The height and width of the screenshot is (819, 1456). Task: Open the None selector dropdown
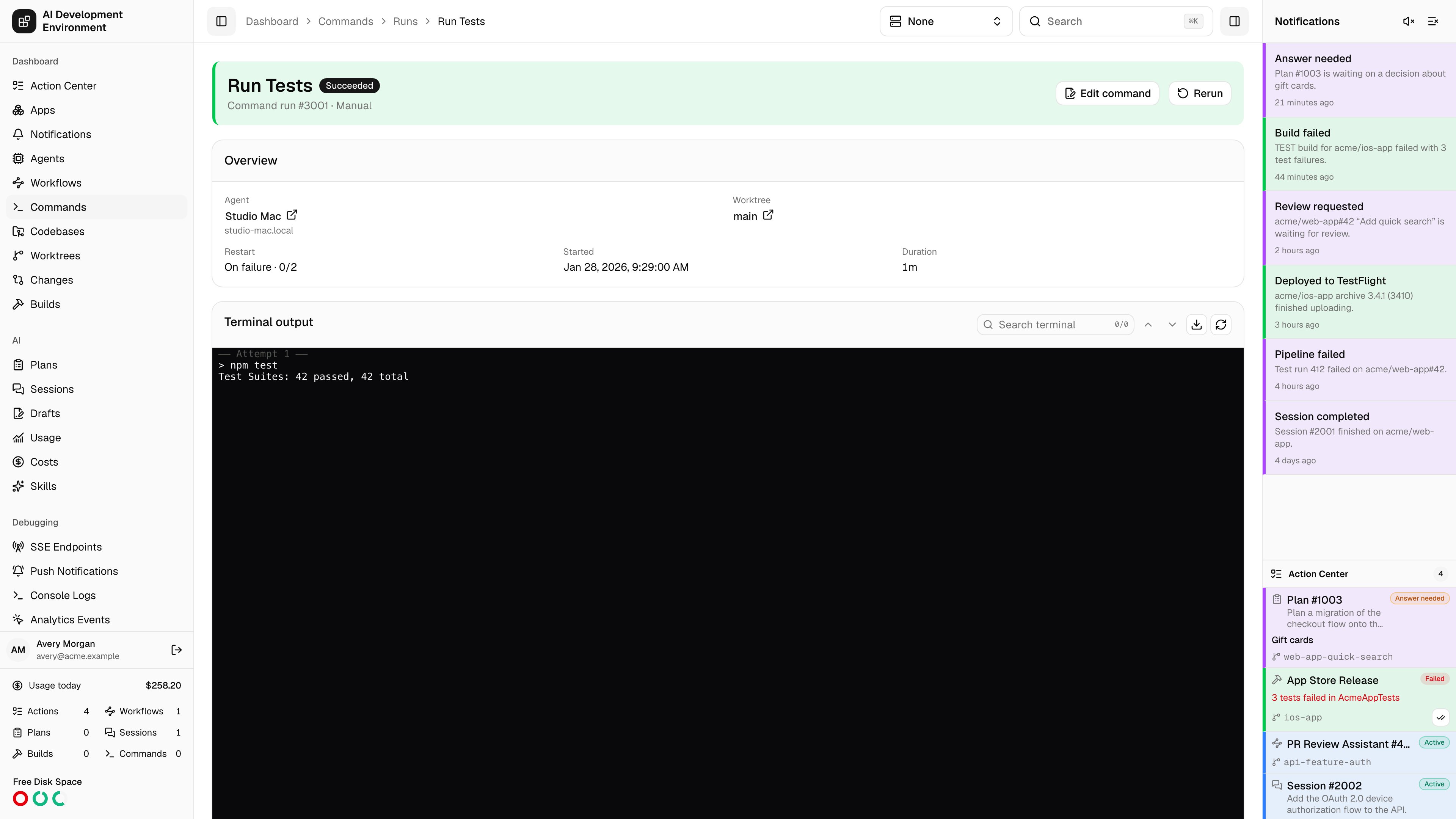click(946, 22)
